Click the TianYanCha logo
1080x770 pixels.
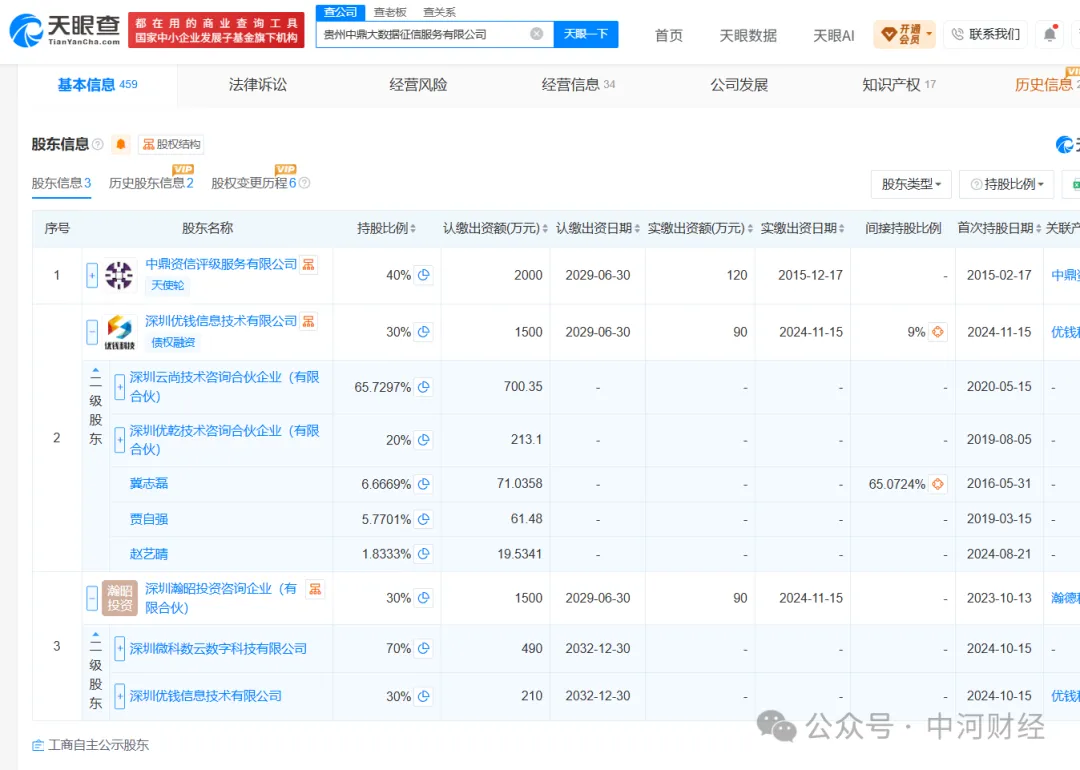click(65, 30)
